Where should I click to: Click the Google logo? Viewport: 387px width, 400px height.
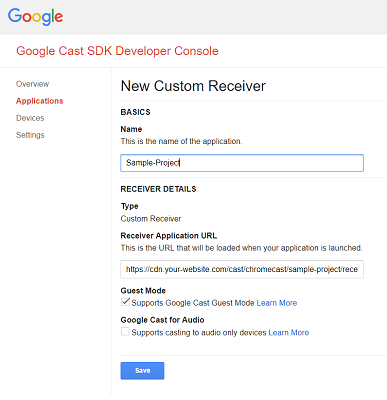[x=35, y=17]
